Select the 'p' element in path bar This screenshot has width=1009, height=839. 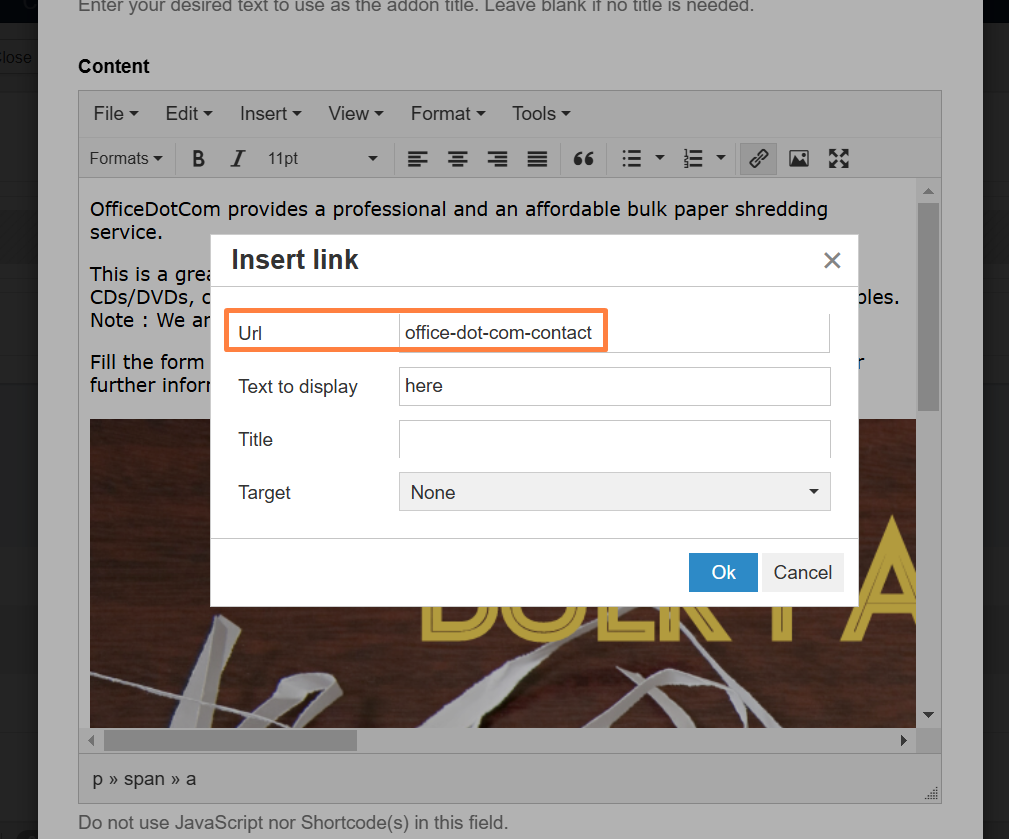98,779
